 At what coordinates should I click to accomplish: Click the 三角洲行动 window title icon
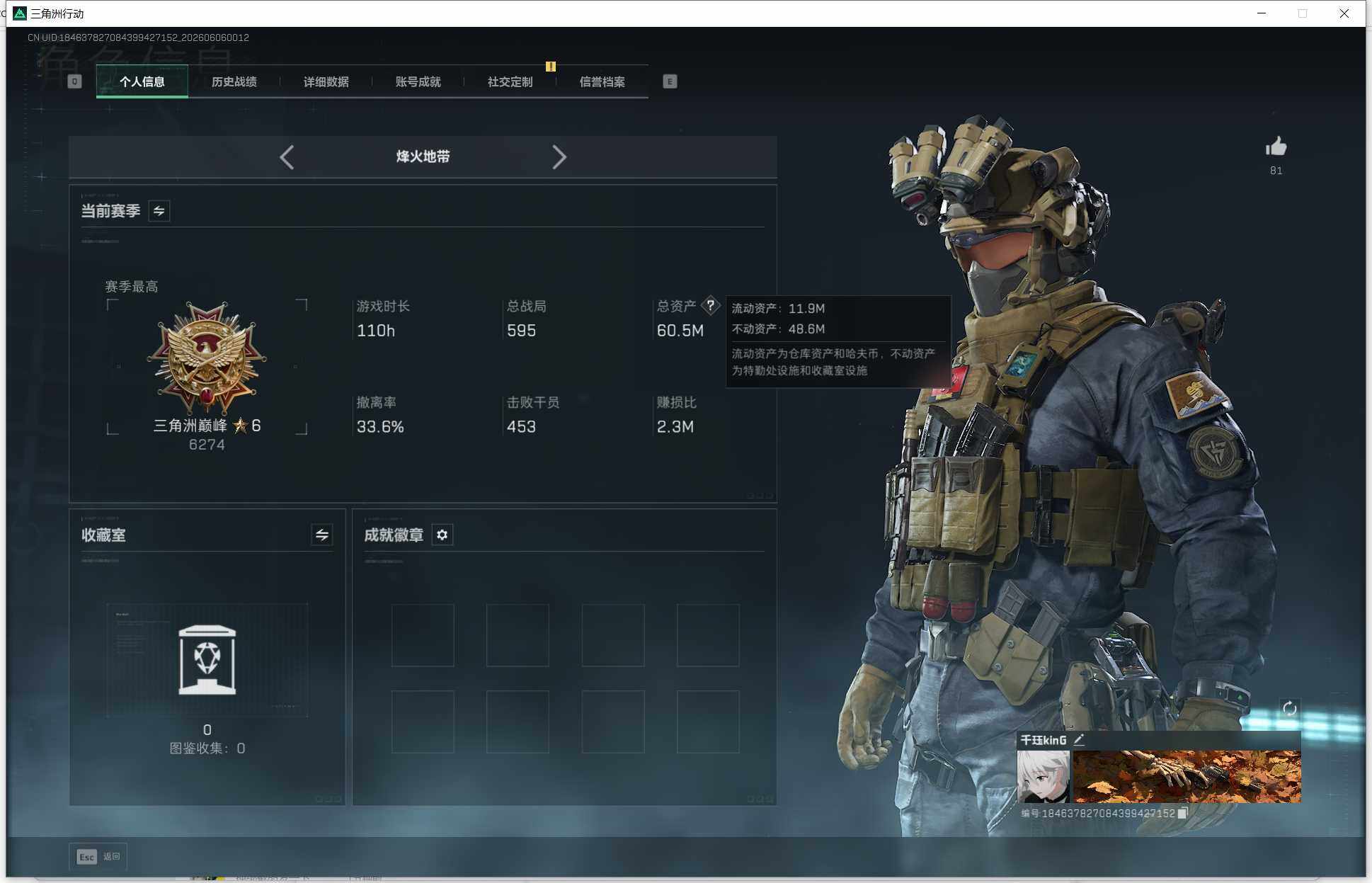click(x=20, y=13)
